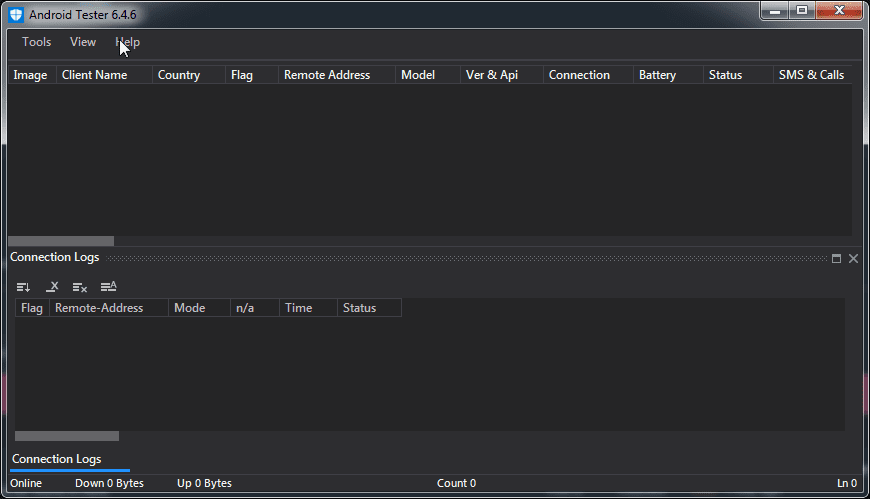The height and width of the screenshot is (499, 870).
Task: Click the Remote Address column header in client list
Action: [327, 75]
